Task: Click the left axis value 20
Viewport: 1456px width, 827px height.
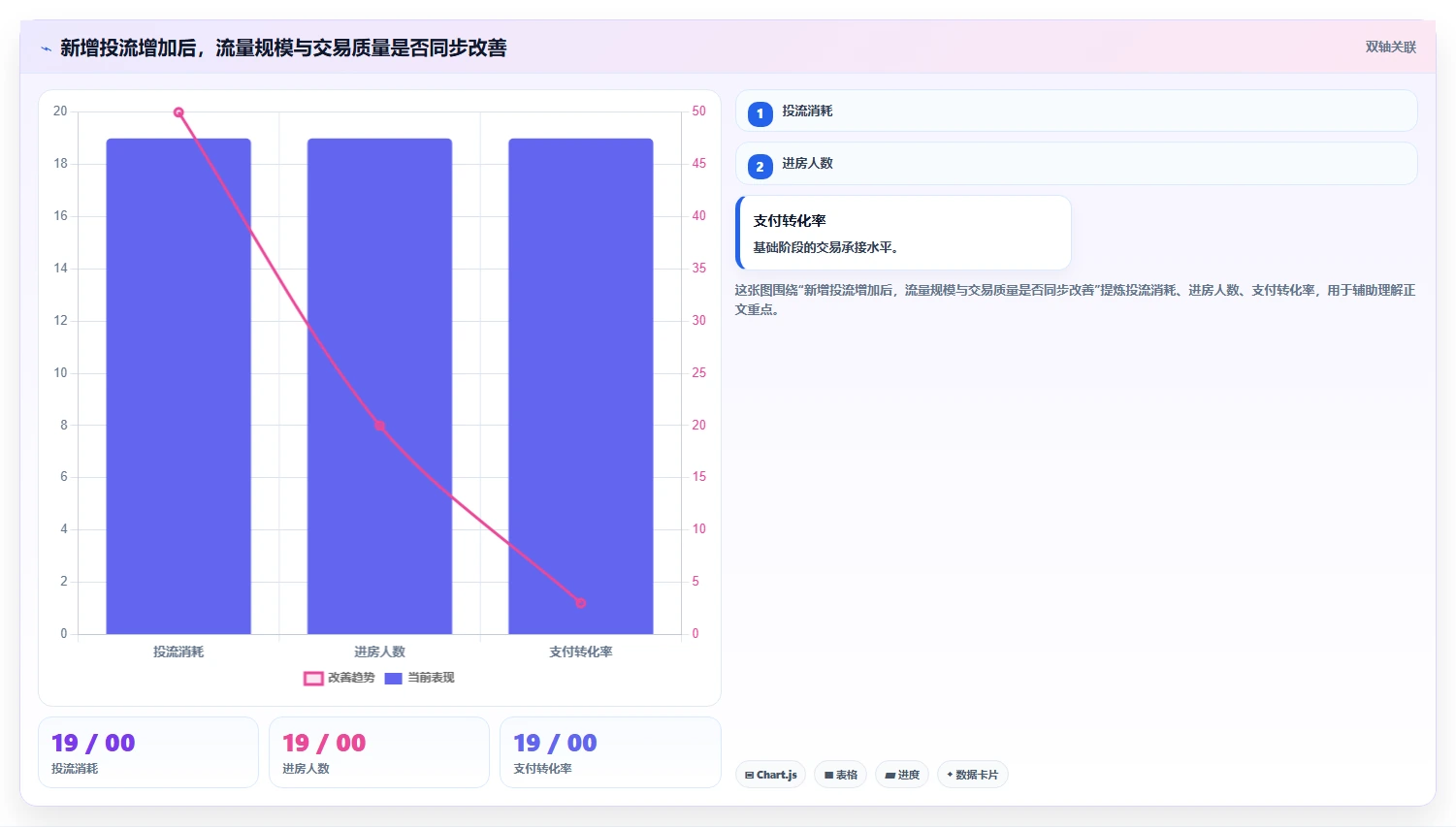Action: [x=60, y=111]
